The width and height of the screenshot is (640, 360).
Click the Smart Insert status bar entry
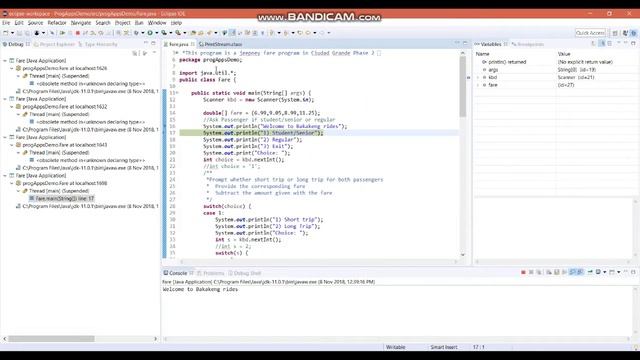[x=444, y=347]
